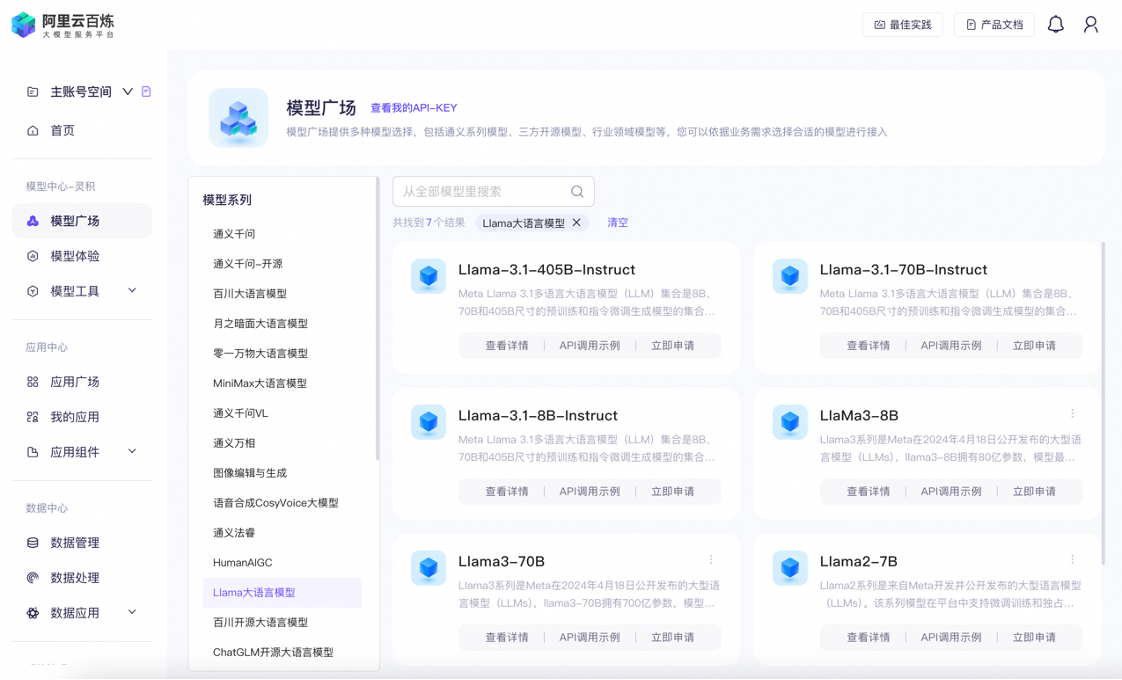Click 清空 to clear all filters
The height and width of the screenshot is (680, 1122).
point(617,223)
